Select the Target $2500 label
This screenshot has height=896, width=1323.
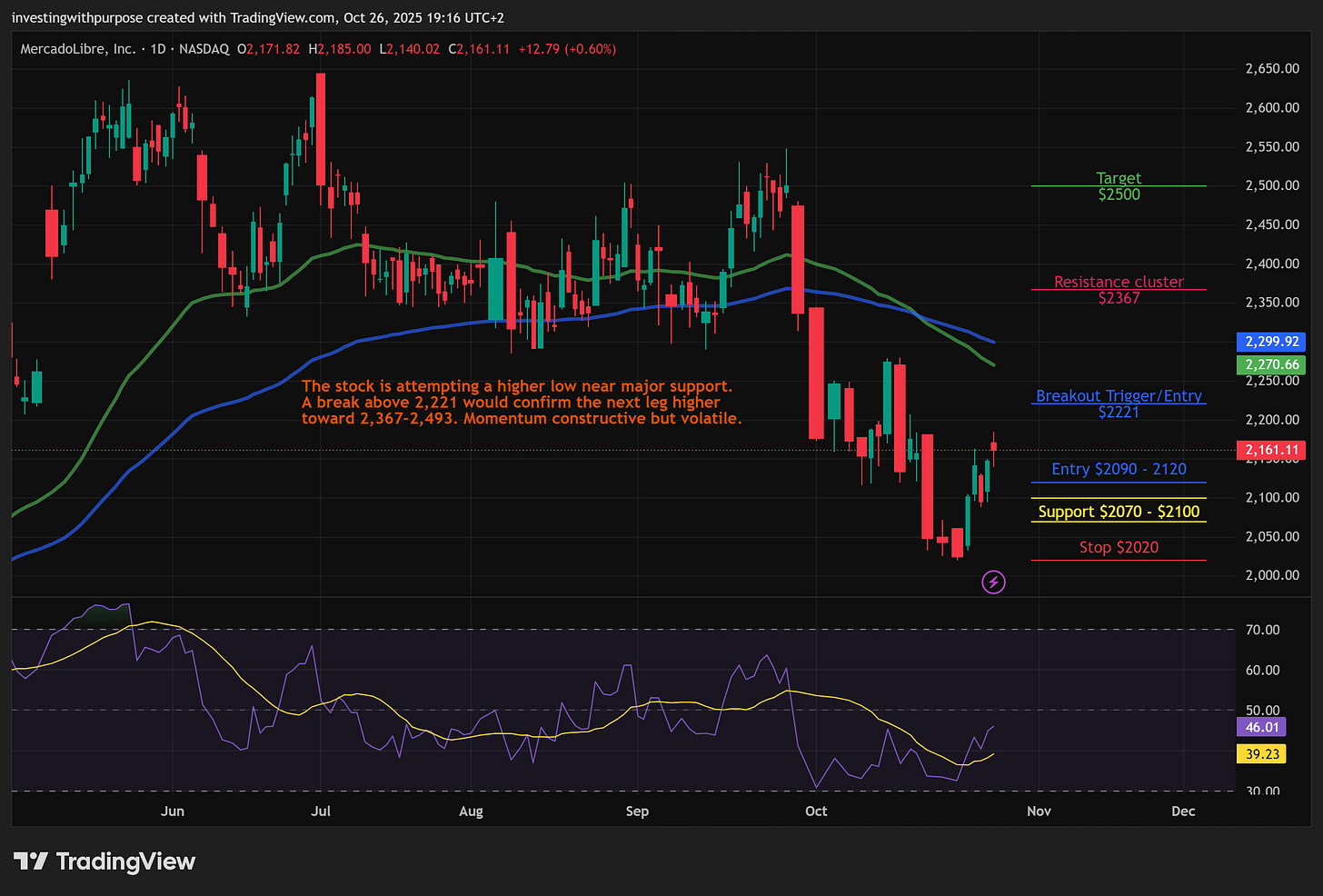(x=1119, y=186)
